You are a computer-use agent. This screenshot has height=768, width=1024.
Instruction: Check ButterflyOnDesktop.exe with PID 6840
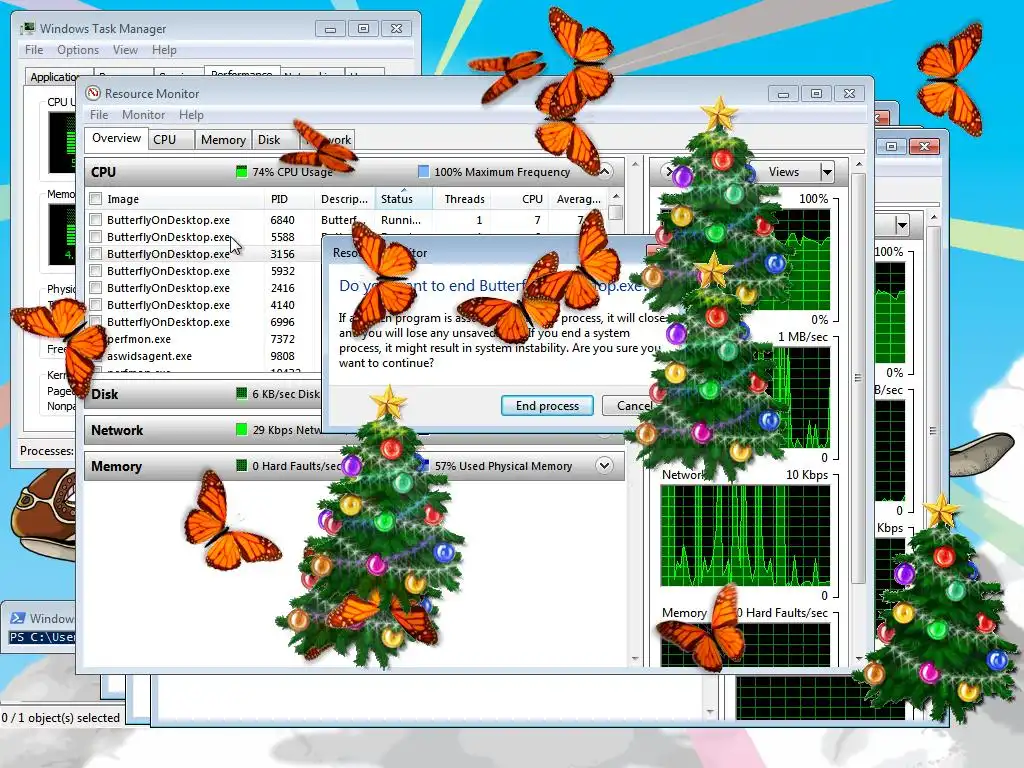(x=96, y=219)
